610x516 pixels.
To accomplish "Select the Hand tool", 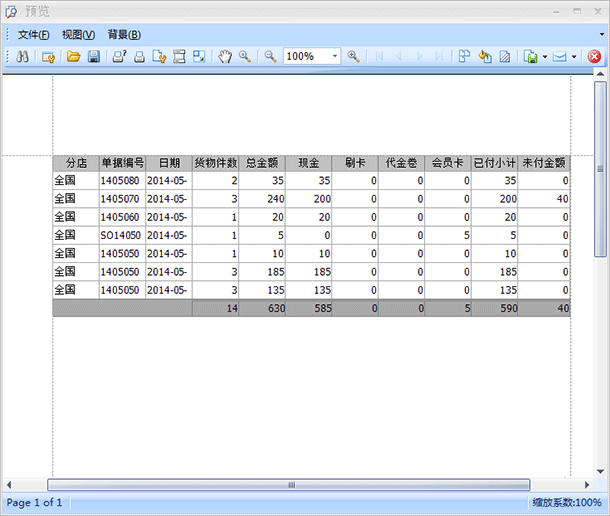I will coord(224,57).
